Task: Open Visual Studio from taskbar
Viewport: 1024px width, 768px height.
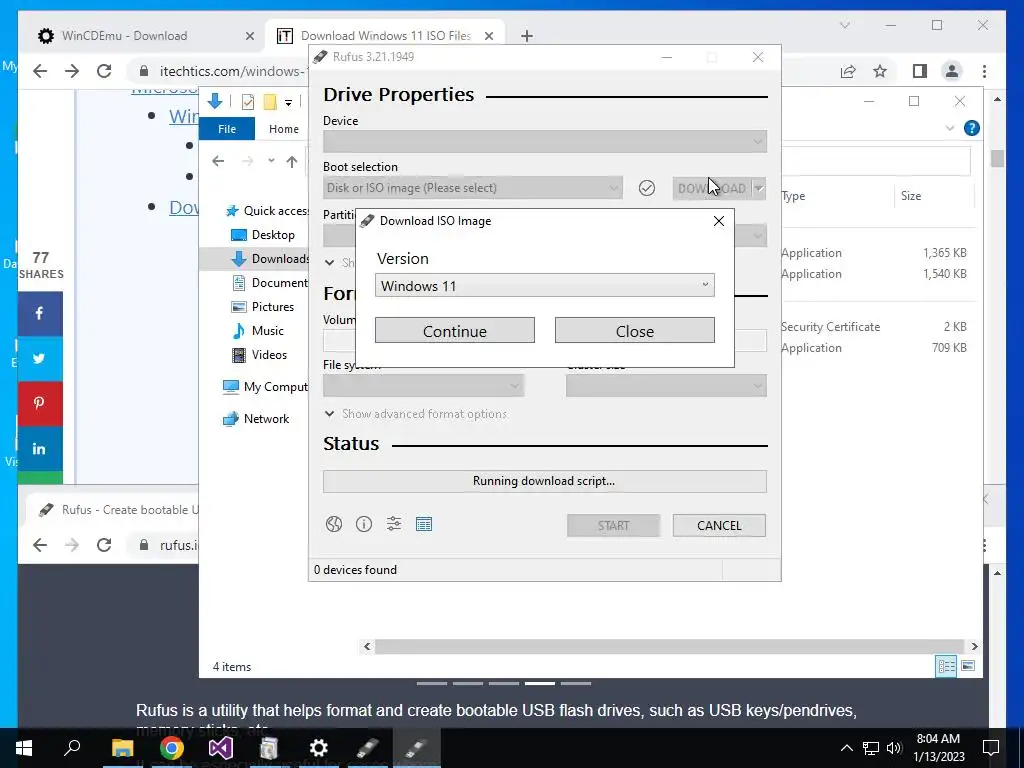Action: tap(221, 748)
